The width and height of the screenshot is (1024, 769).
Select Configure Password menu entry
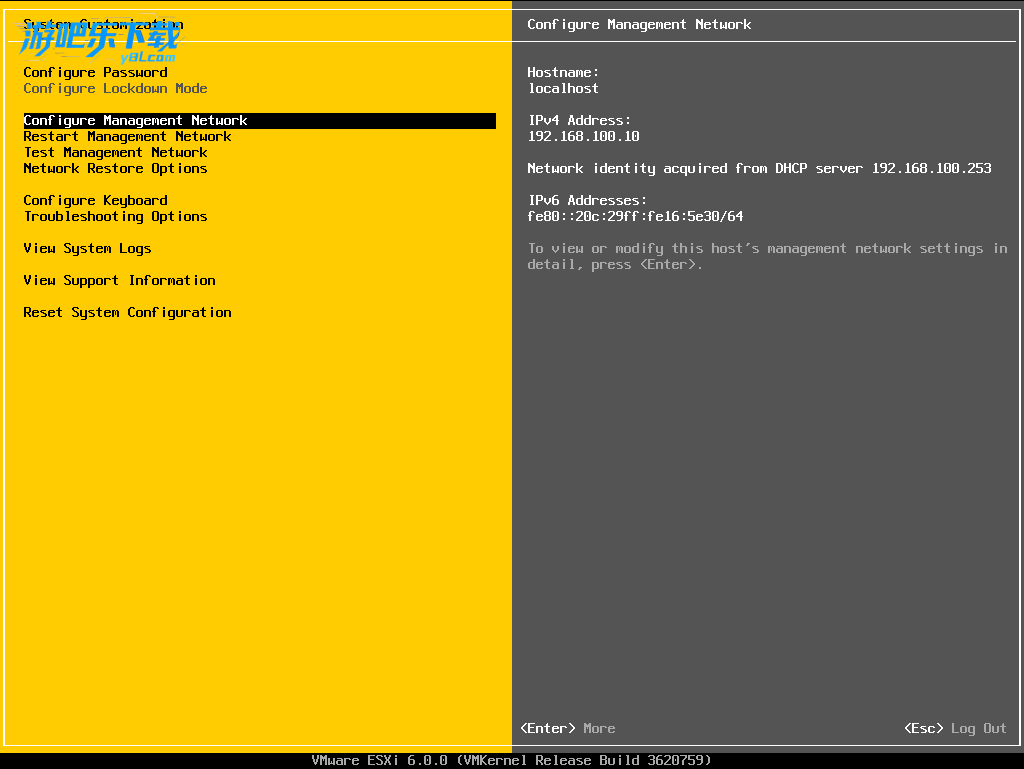coord(95,72)
